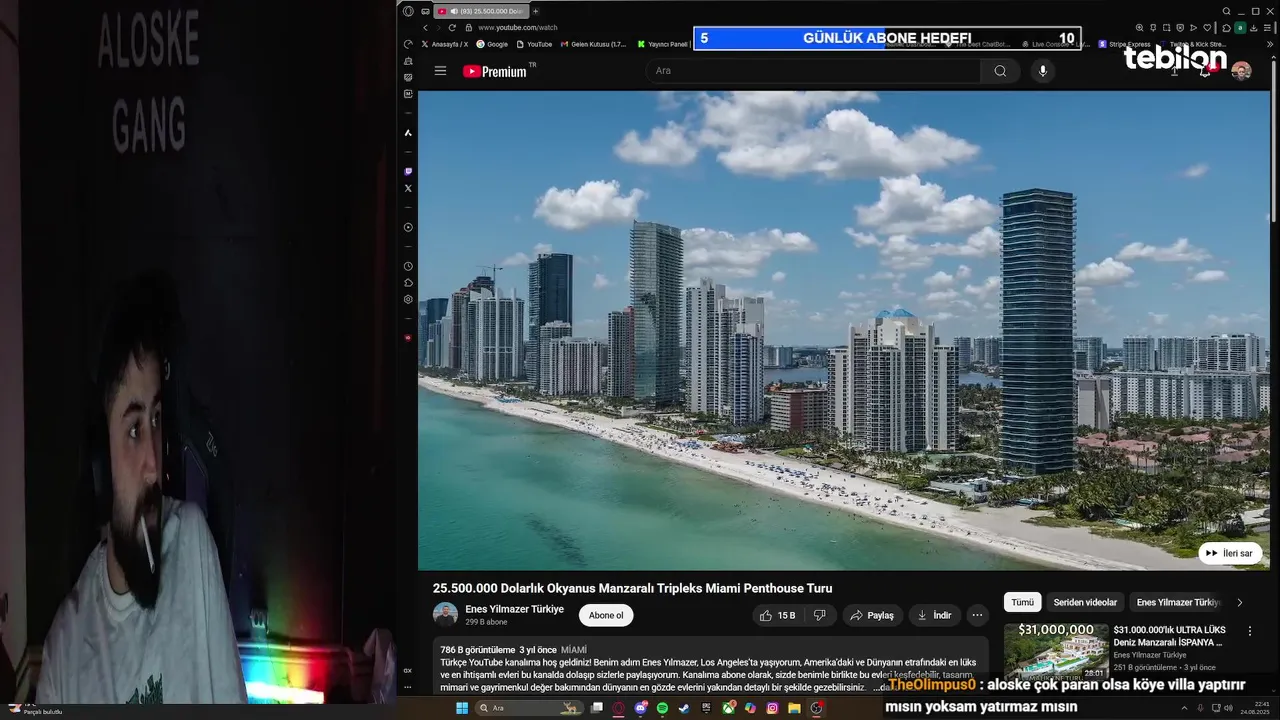The height and width of the screenshot is (720, 1280).
Task: Open more actions menu under the video
Action: click(x=978, y=615)
